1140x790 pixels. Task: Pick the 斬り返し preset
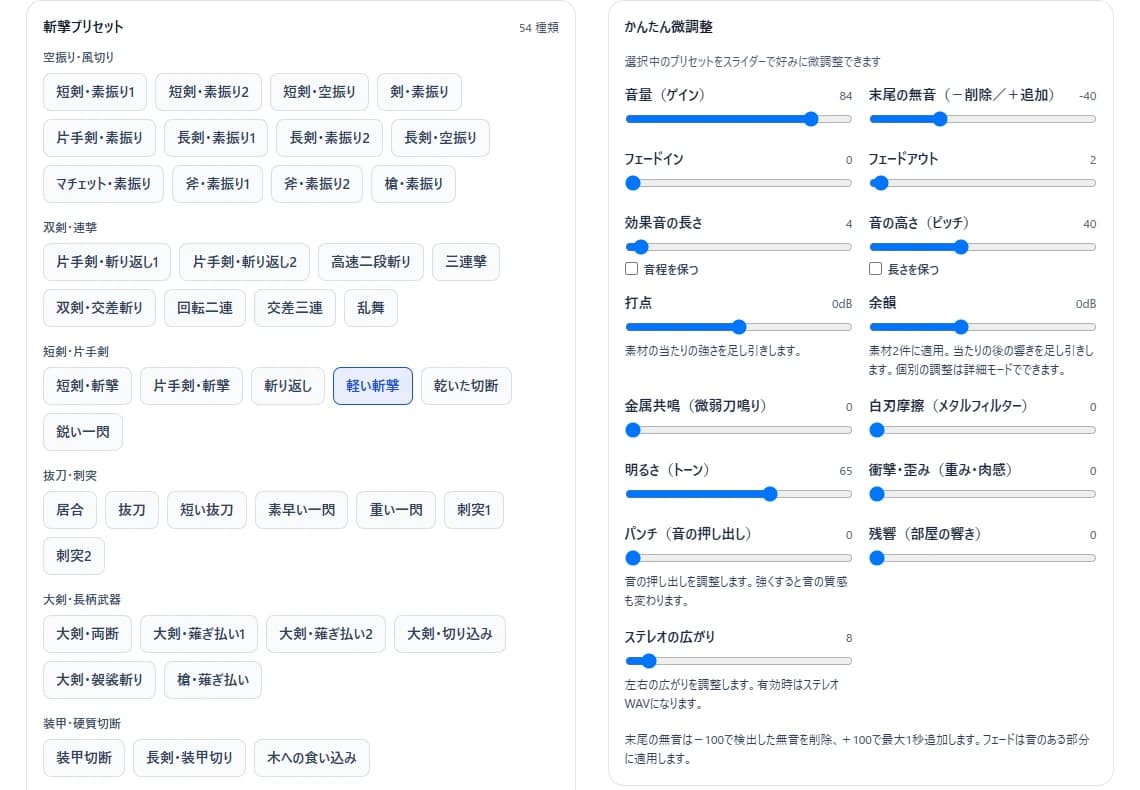click(x=287, y=386)
